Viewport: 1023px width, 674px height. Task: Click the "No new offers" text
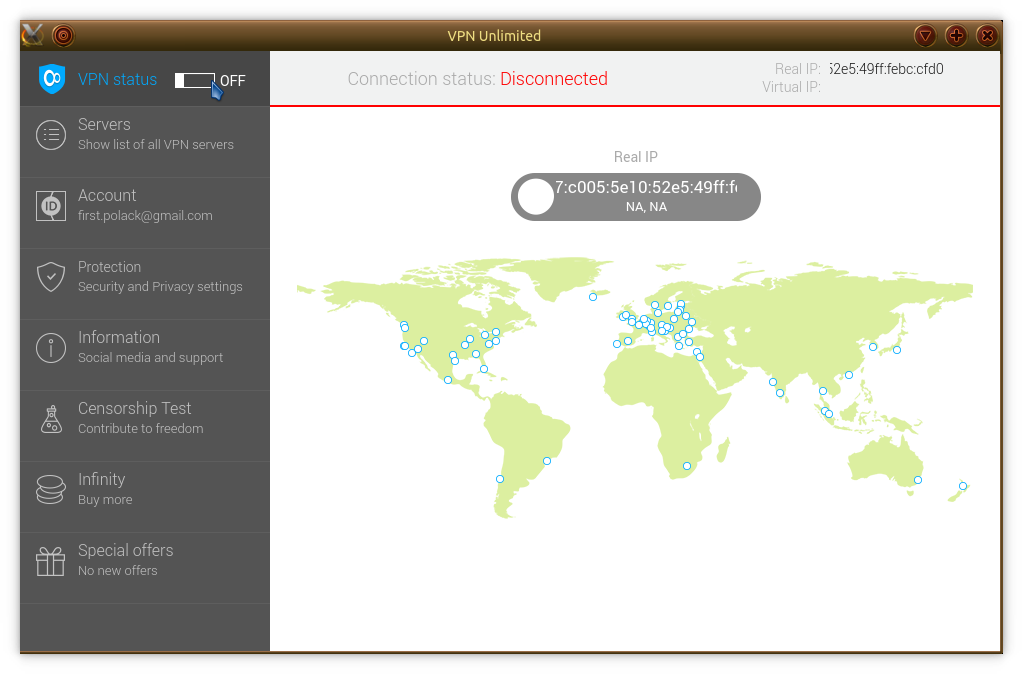tap(118, 571)
